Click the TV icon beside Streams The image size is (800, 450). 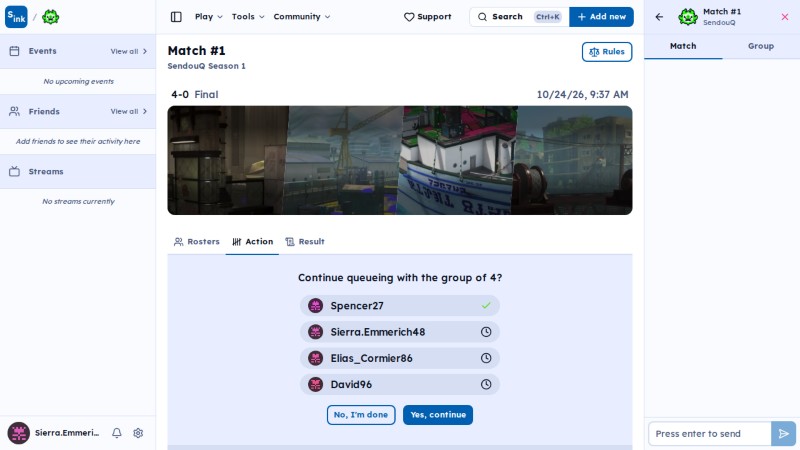pos(14,171)
